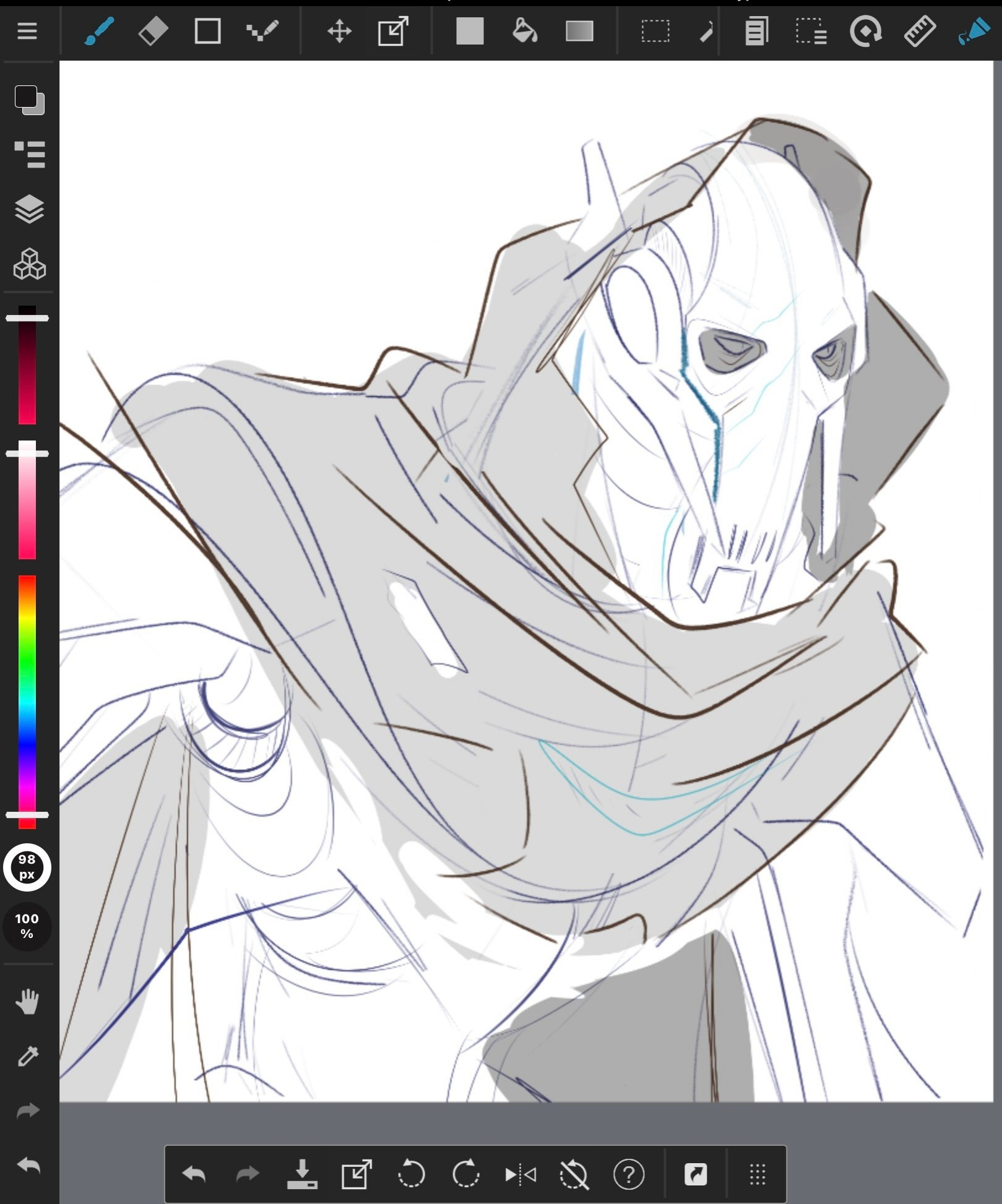Screen dimensions: 1002x1204
Task: Open the grid dots handle in bottom bar
Action: click(x=758, y=1174)
